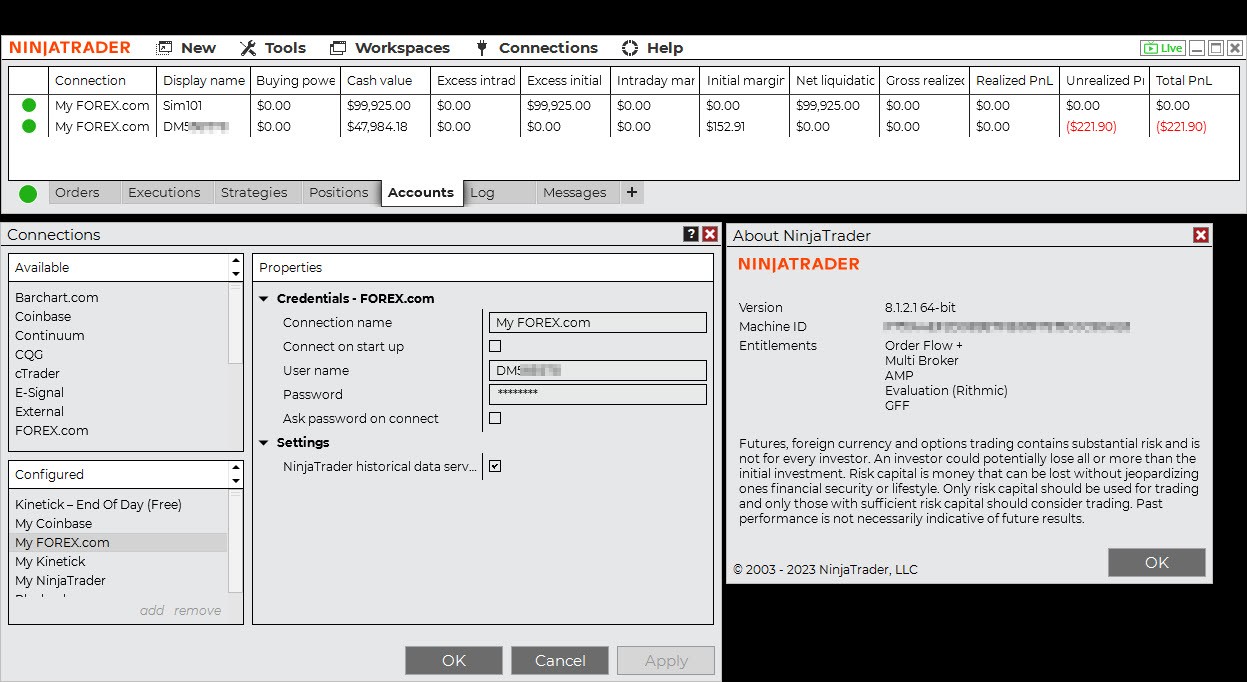
Task: Select cTrader in Available list
Action: (x=37, y=374)
